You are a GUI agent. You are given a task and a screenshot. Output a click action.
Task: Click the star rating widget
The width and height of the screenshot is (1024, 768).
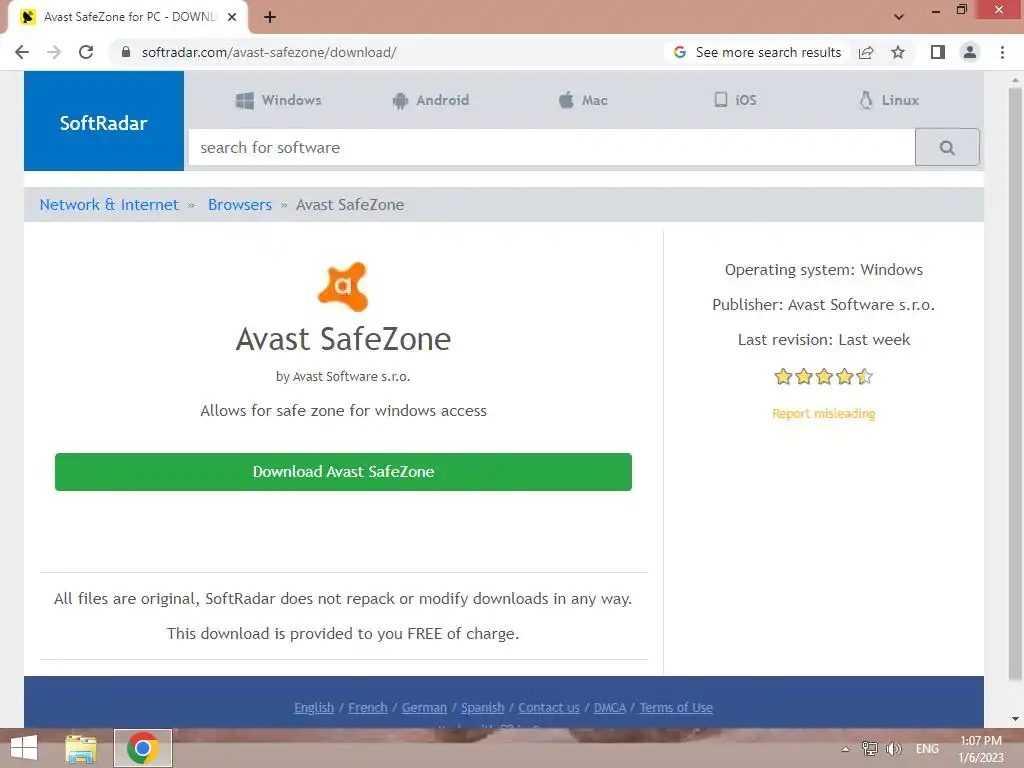coord(824,376)
